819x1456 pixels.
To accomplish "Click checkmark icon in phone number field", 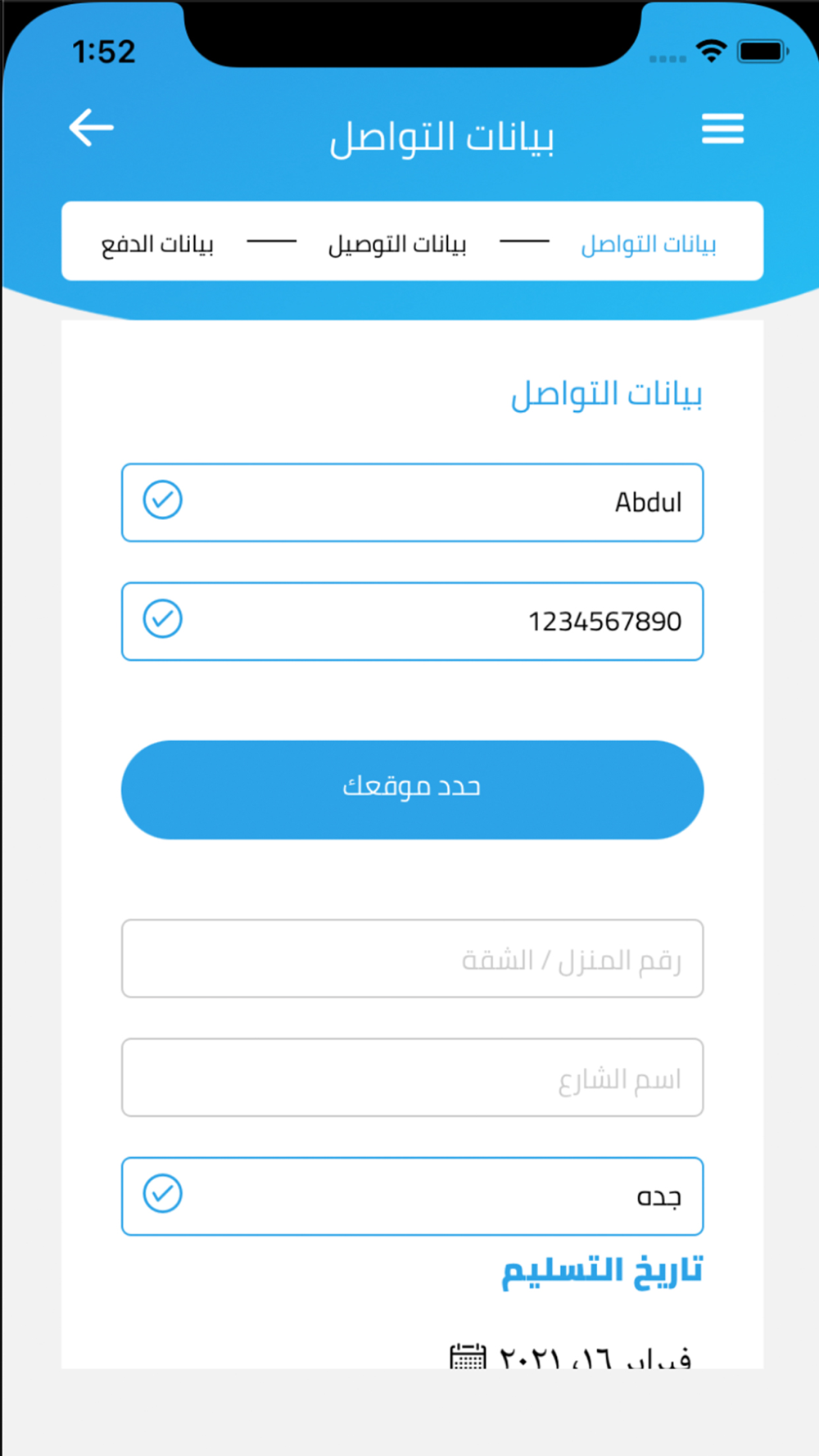I will 162,618.
